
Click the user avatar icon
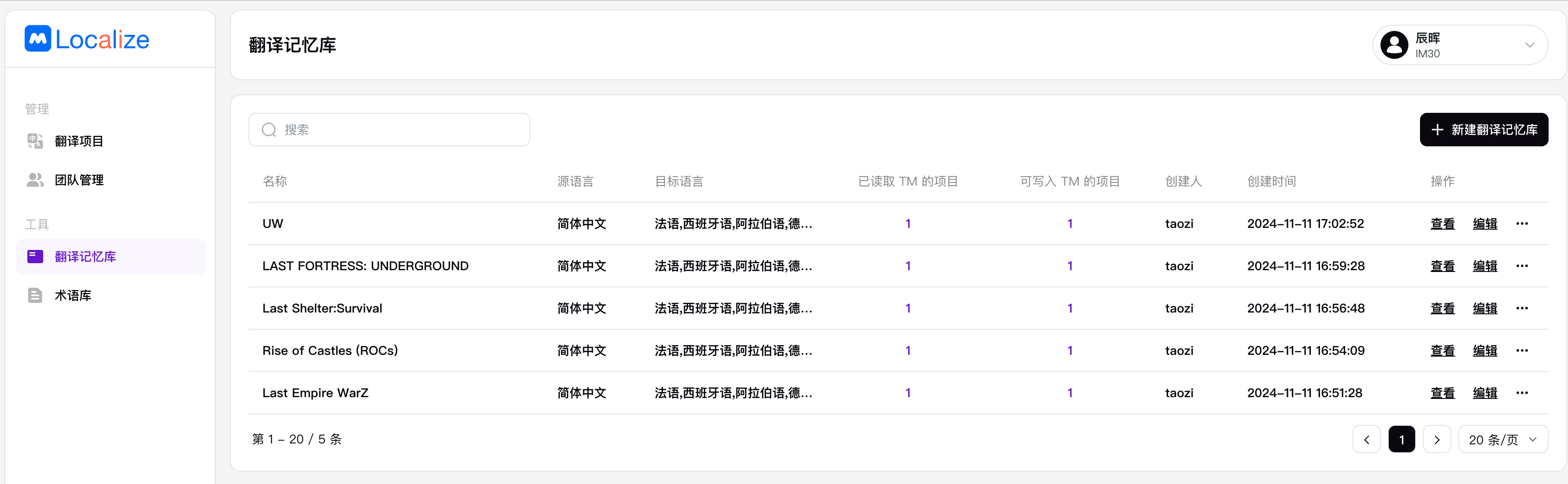pyautogui.click(x=1394, y=45)
